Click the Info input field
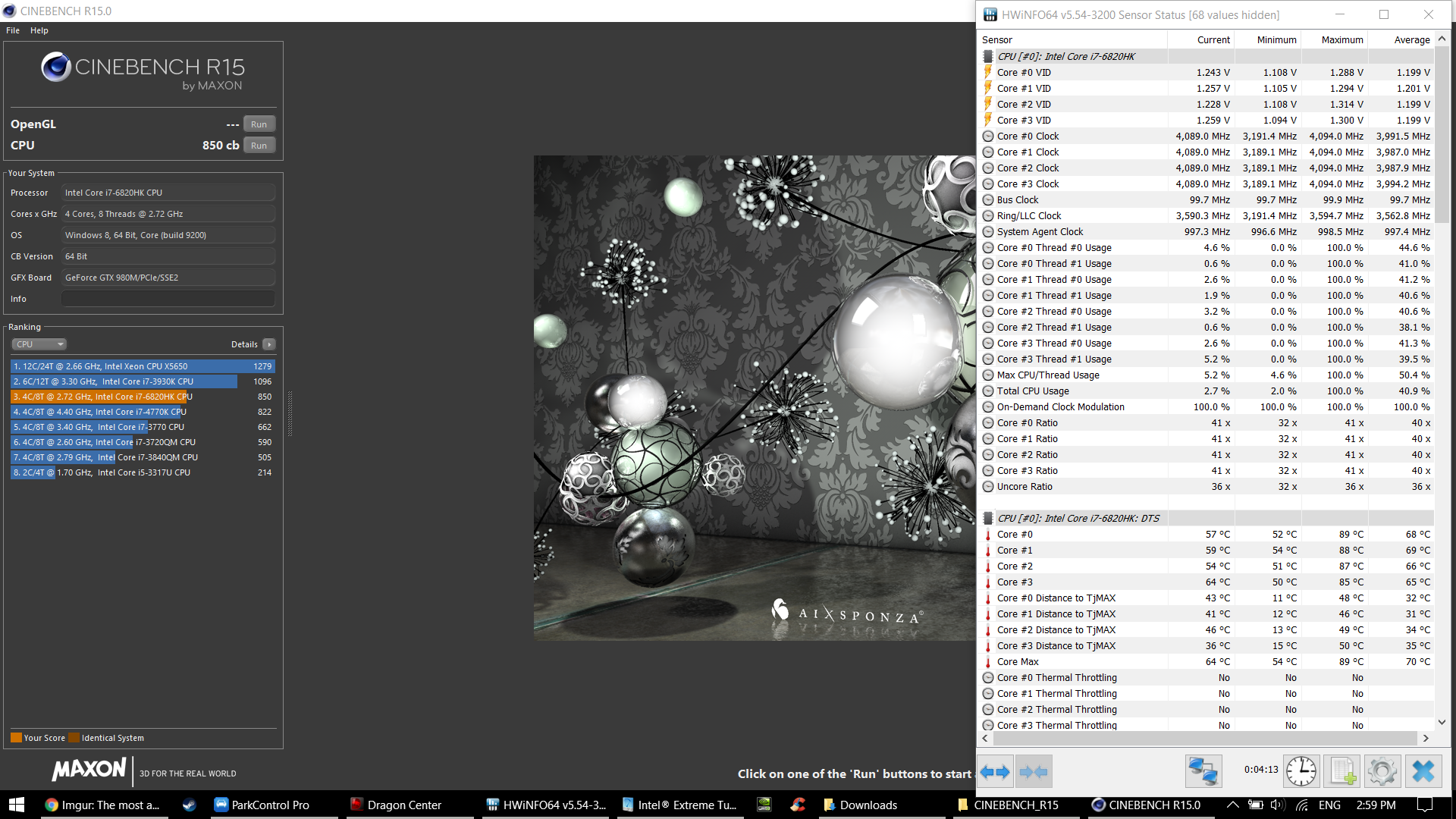This screenshot has width=1456, height=819. coord(168,299)
